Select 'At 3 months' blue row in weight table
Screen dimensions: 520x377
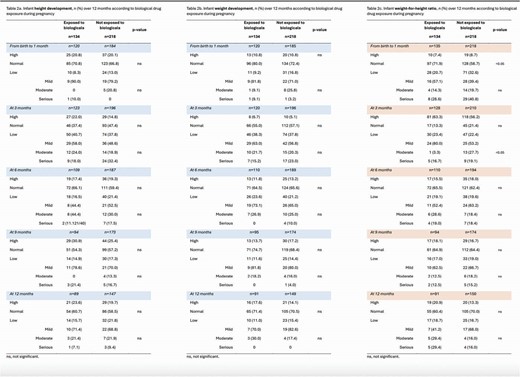[x=259, y=110]
